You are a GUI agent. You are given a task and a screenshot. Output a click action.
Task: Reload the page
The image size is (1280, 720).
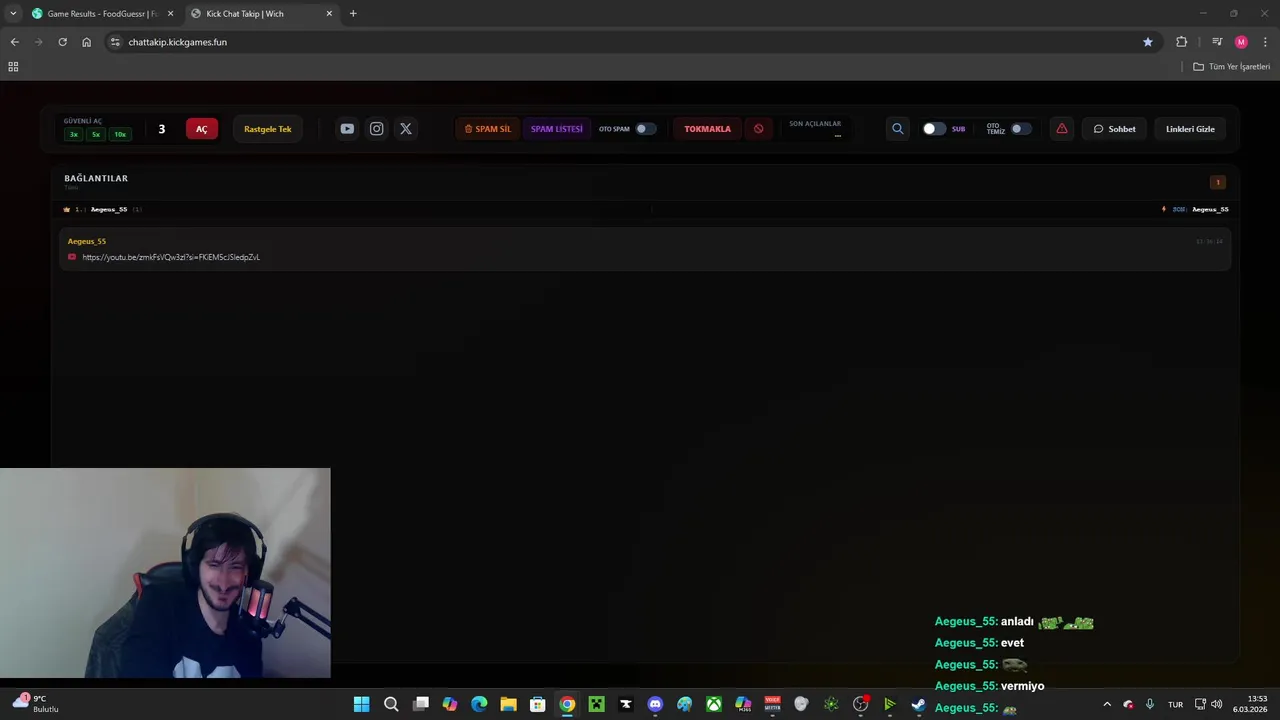tap(62, 42)
